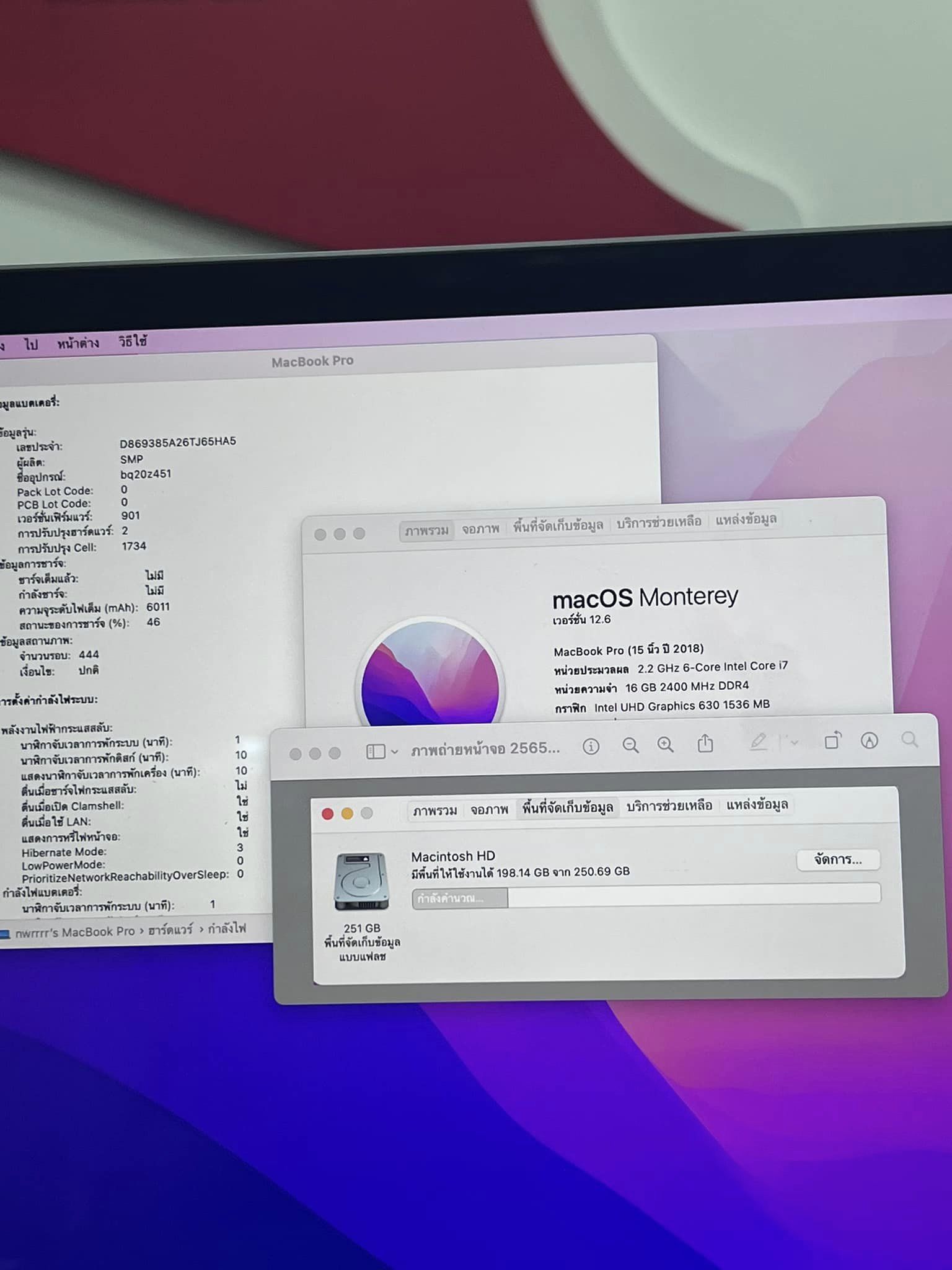
Task: Open the ไป menu in menu bar
Action: click(x=31, y=344)
